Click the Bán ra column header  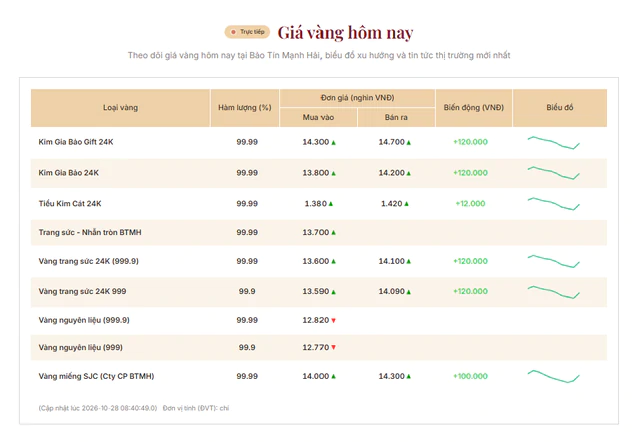click(x=396, y=118)
